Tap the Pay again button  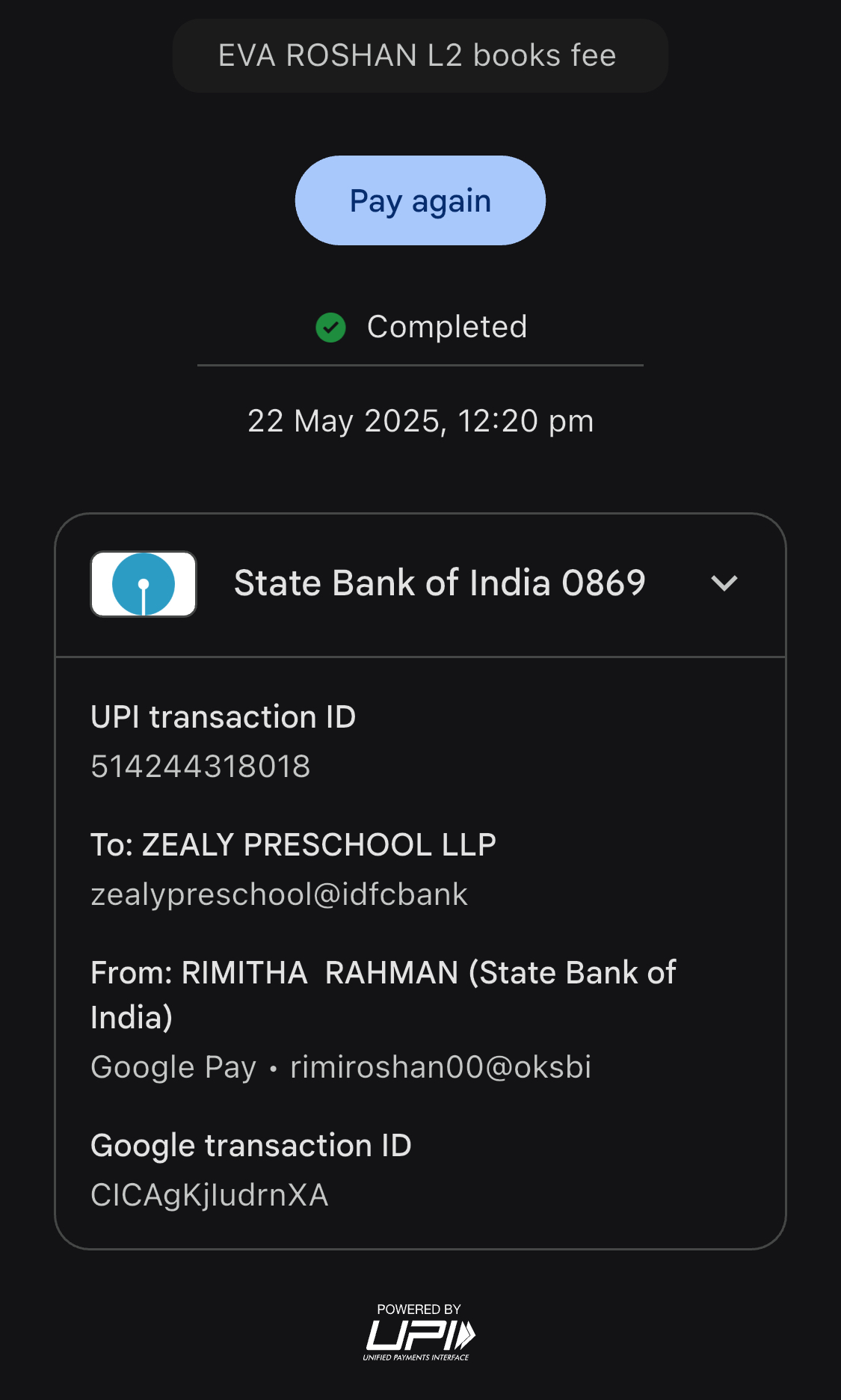coord(420,200)
